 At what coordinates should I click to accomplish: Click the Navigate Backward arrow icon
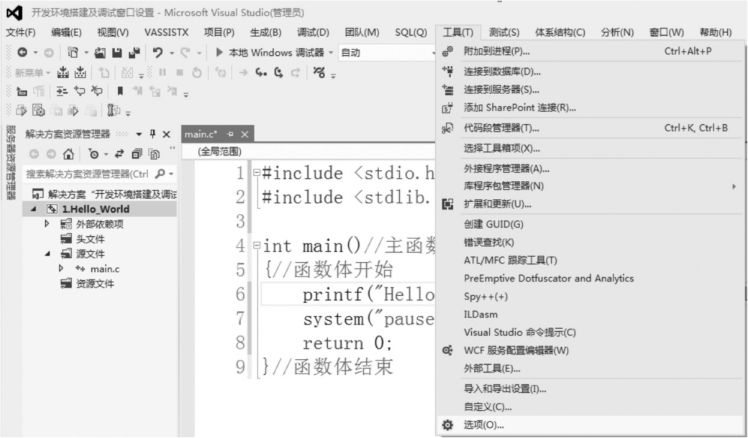(x=22, y=52)
